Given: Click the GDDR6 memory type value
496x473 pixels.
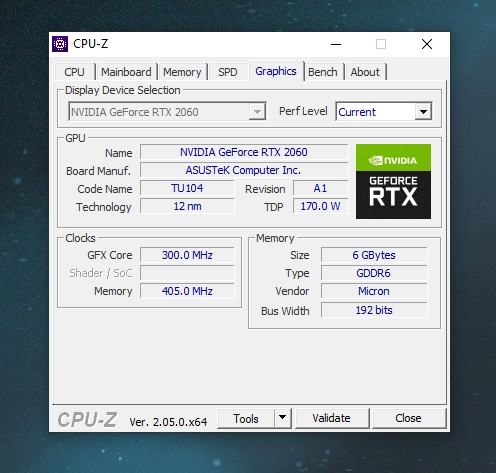Looking at the screenshot, I should [374, 273].
